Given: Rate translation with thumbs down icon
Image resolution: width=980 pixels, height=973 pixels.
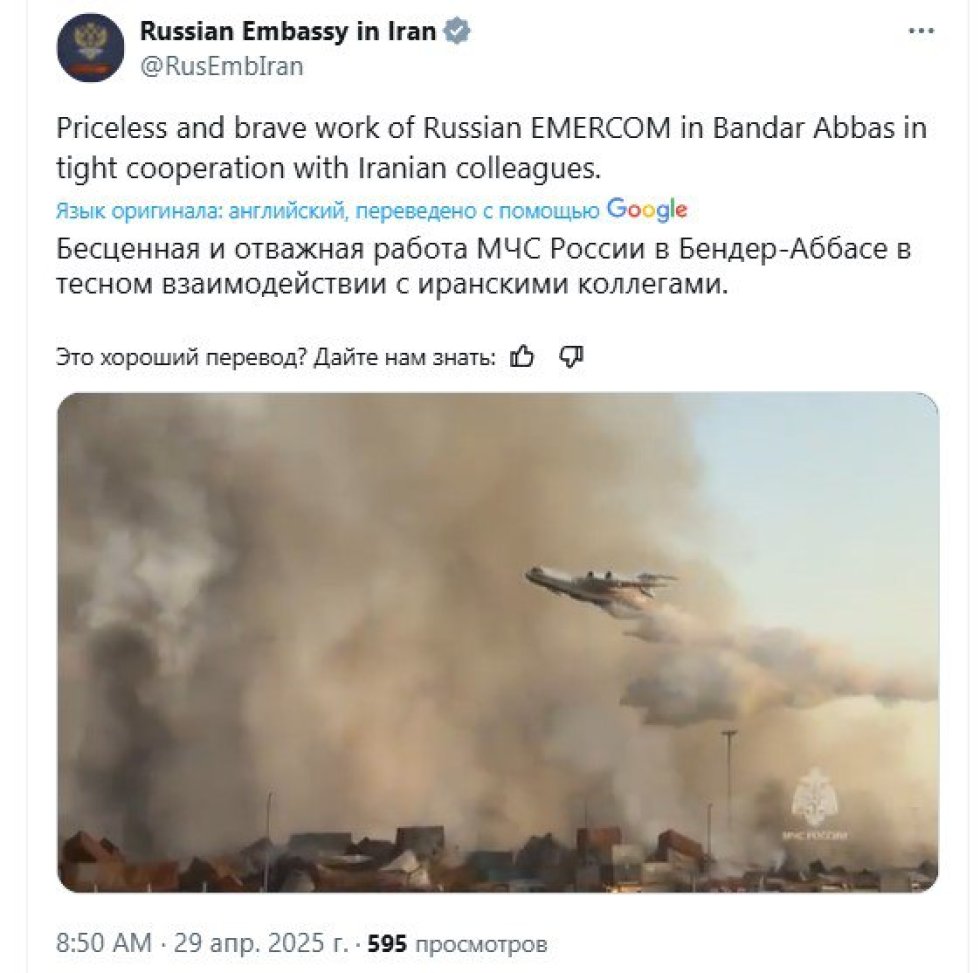Looking at the screenshot, I should click(x=571, y=357).
